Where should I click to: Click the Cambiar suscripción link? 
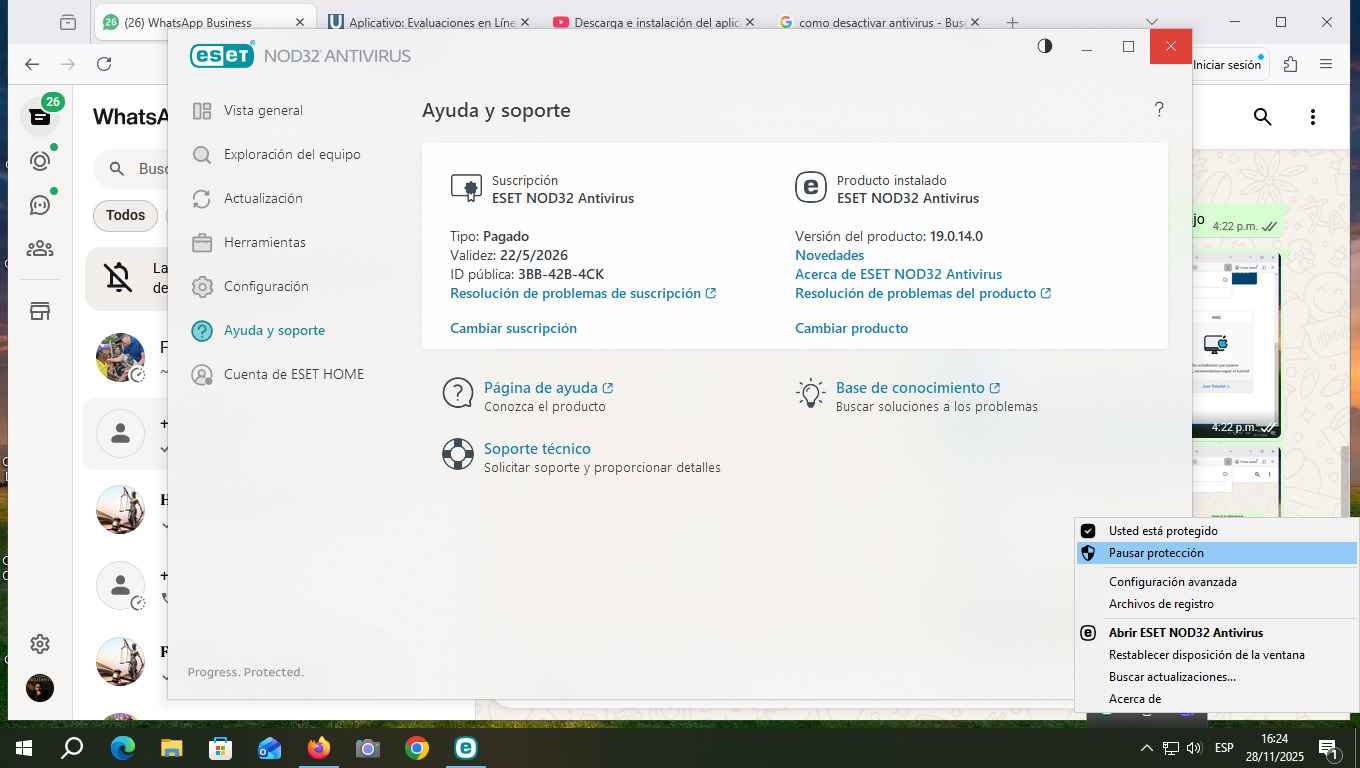(513, 328)
